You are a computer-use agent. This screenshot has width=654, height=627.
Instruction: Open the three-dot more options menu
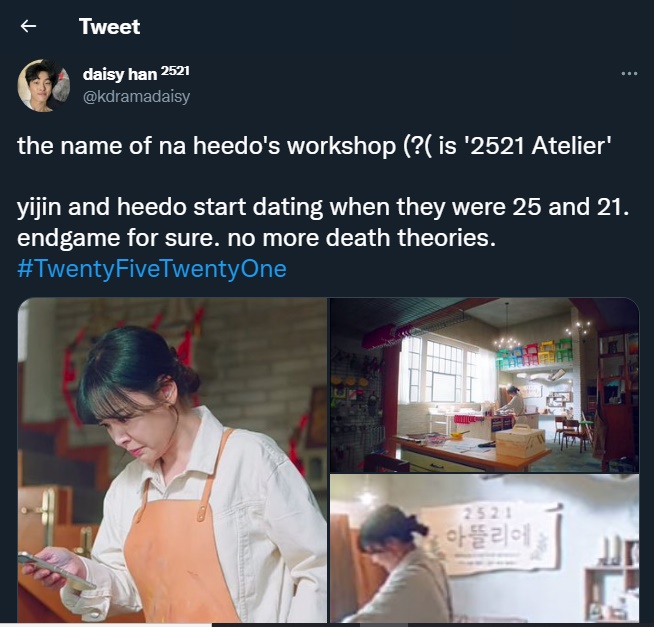(629, 73)
